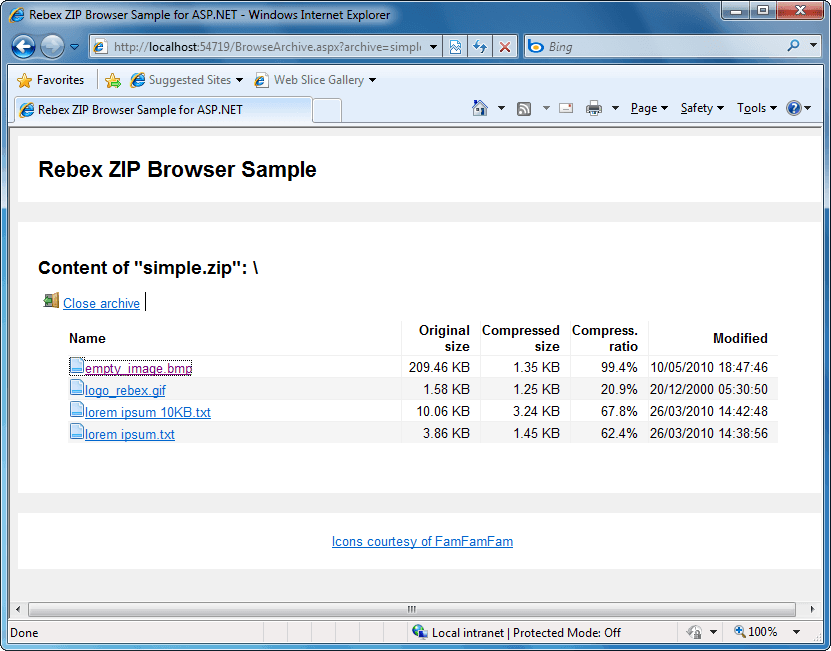Image resolution: width=831 pixels, height=651 pixels.
Task: Click the Local intranet security zone icon
Action: pyautogui.click(x=419, y=632)
